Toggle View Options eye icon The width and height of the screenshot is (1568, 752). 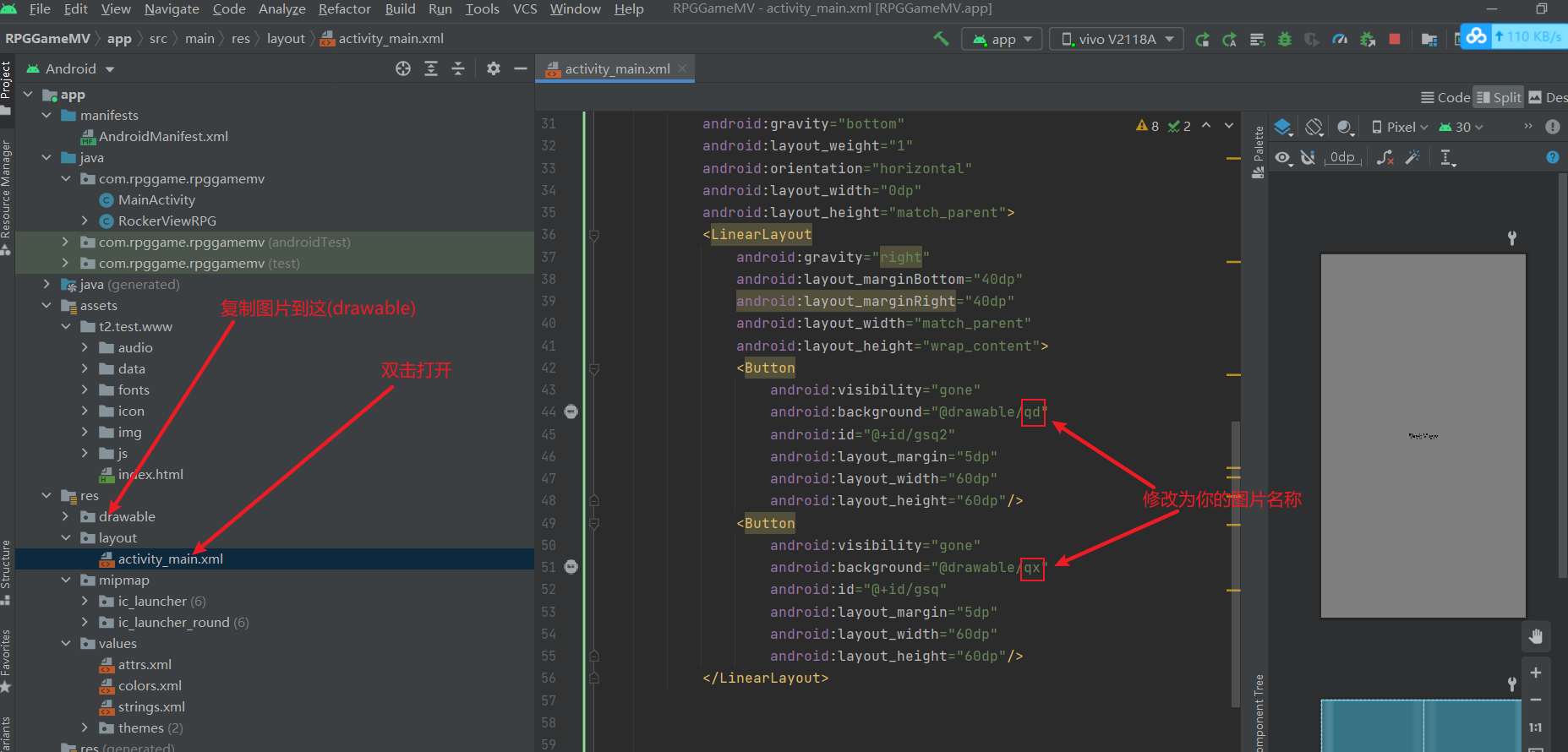pos(1284,157)
